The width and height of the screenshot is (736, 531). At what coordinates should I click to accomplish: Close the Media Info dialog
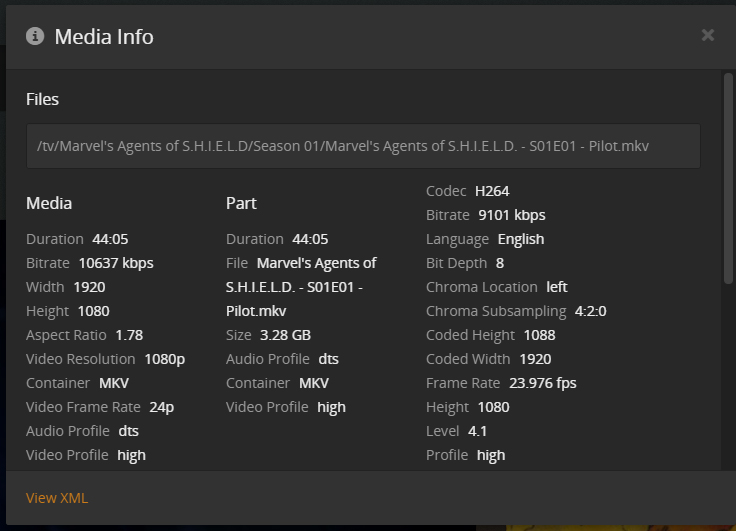(x=708, y=36)
